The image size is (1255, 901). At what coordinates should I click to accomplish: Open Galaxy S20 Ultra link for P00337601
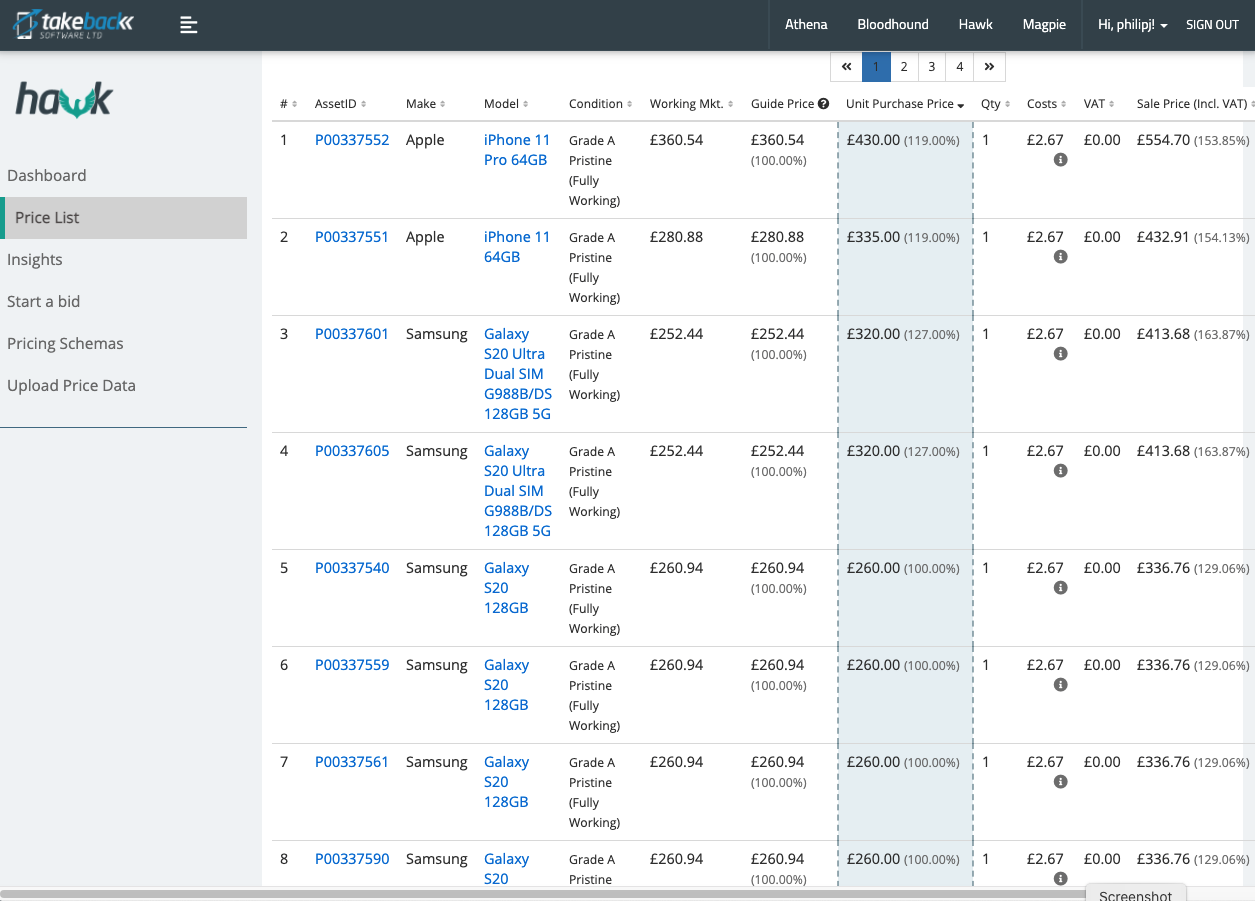click(x=518, y=374)
